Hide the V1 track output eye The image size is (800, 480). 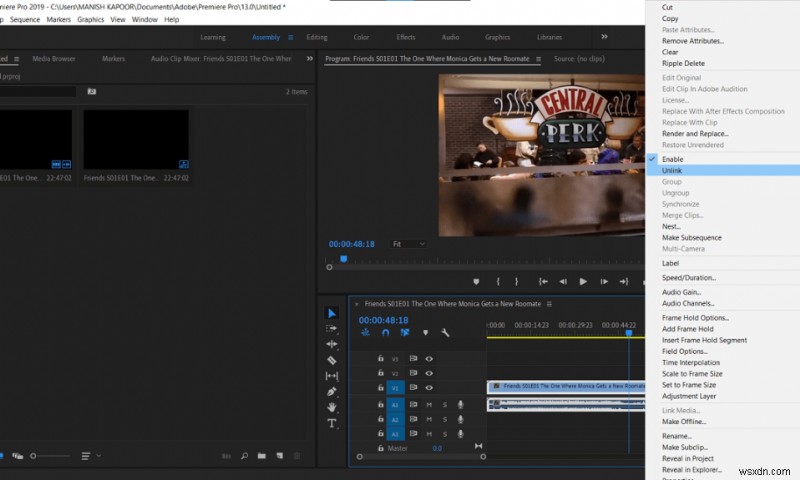[x=429, y=388]
